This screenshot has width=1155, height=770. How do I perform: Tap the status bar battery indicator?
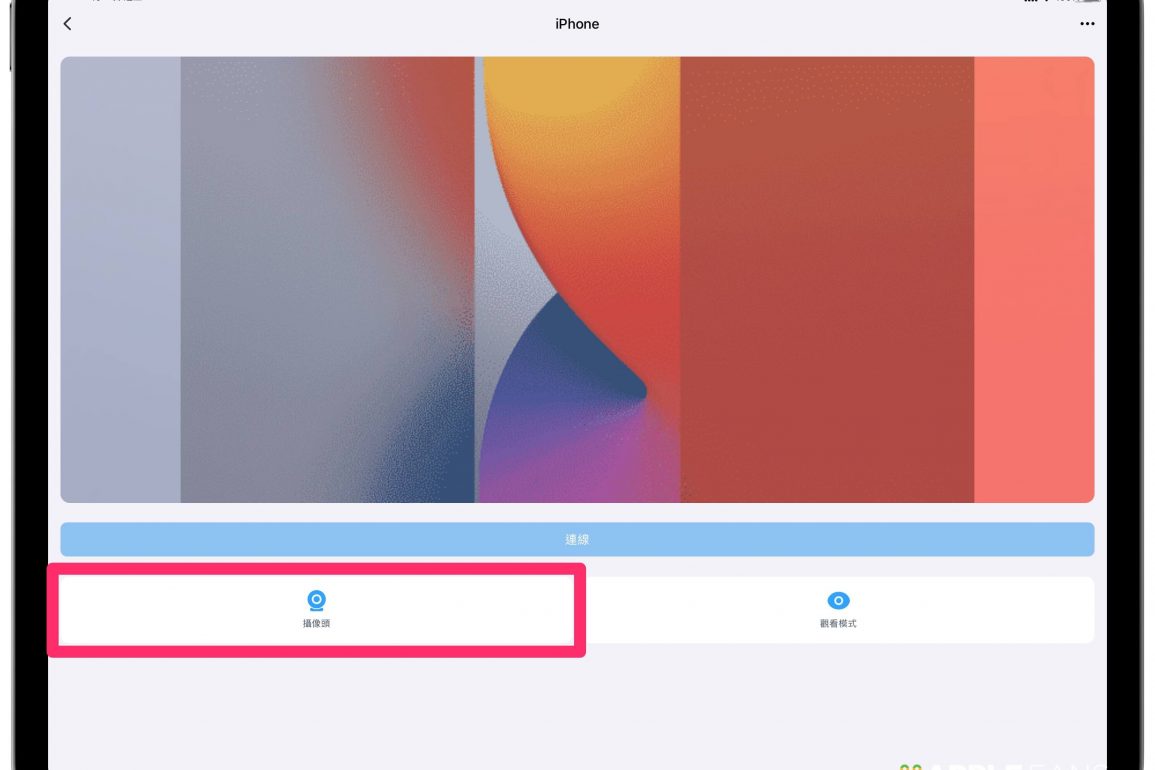point(1087,1)
